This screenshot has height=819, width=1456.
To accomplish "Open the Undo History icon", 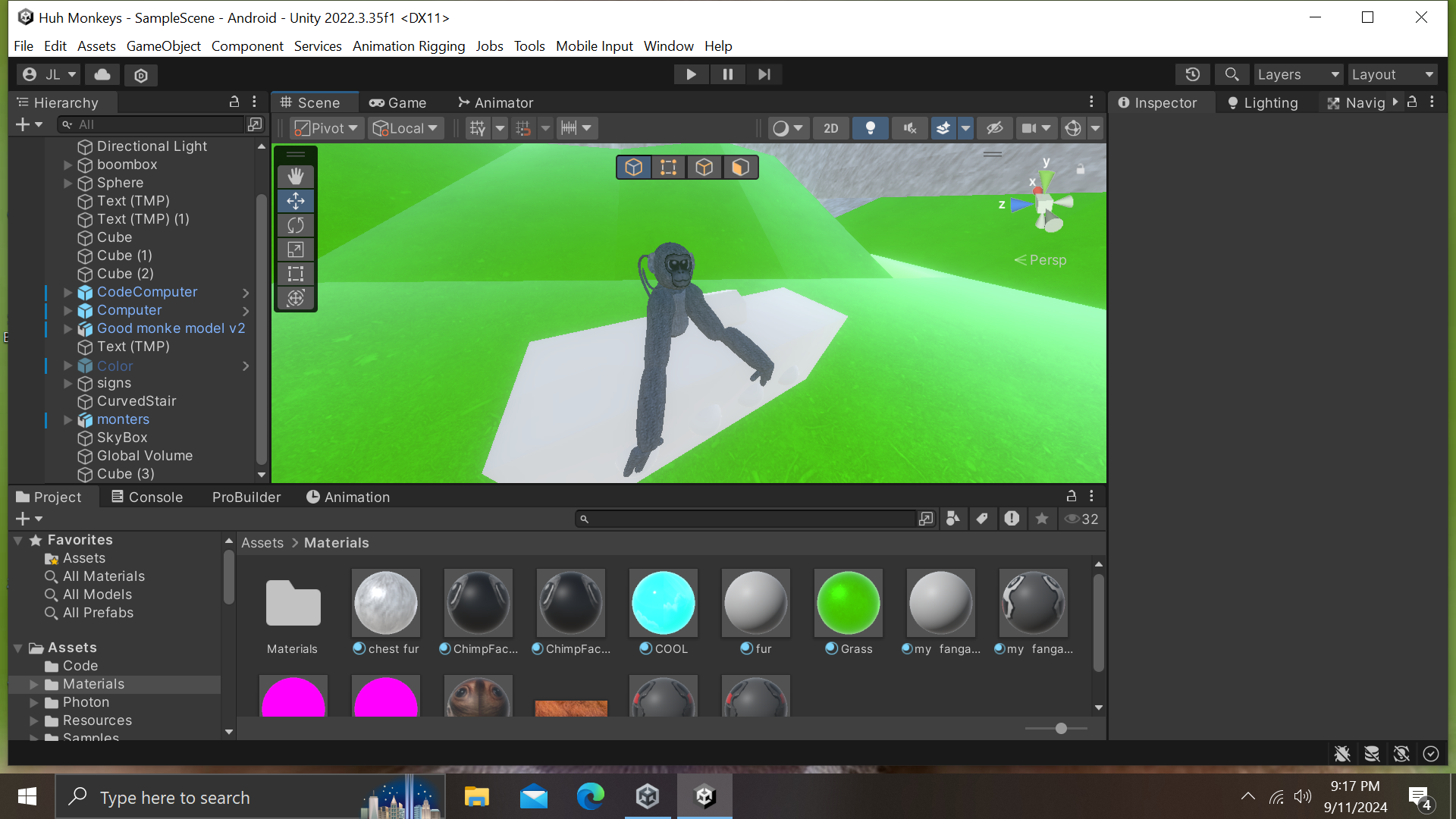I will pos(1192,74).
